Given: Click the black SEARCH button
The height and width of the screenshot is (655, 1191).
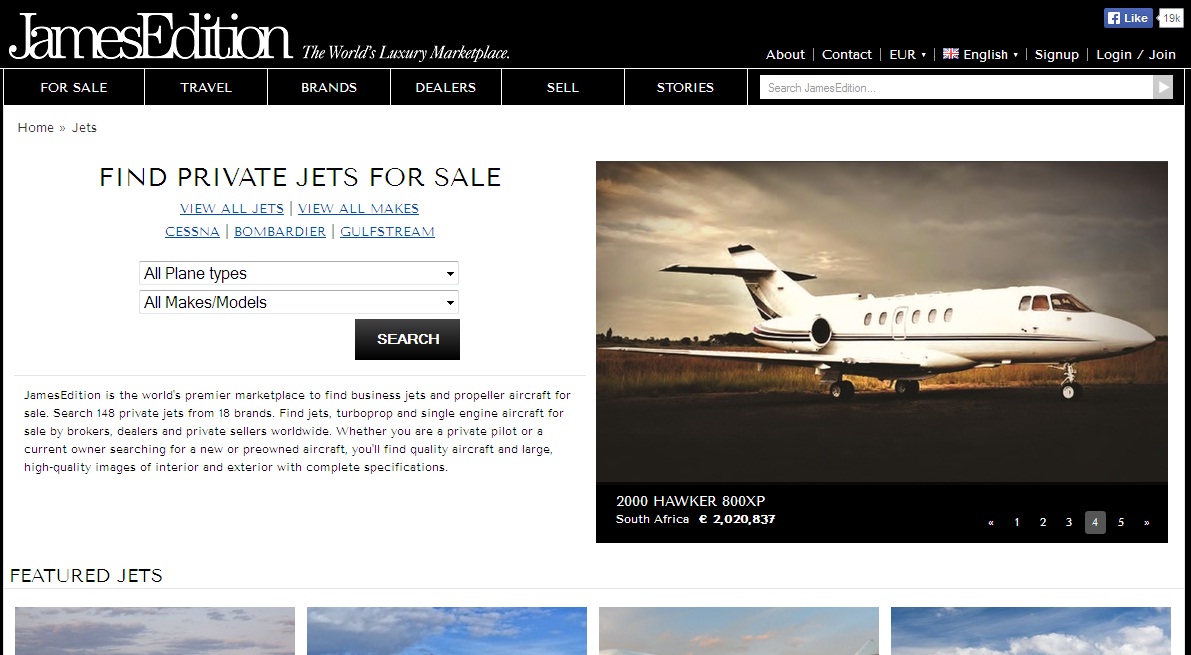Looking at the screenshot, I should [x=407, y=339].
